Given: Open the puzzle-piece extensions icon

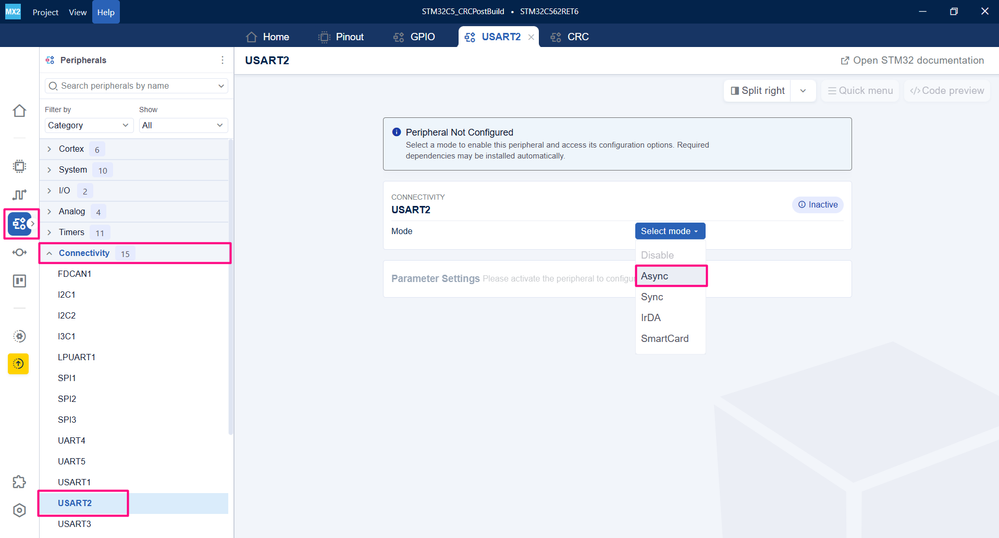Looking at the screenshot, I should [x=19, y=482].
